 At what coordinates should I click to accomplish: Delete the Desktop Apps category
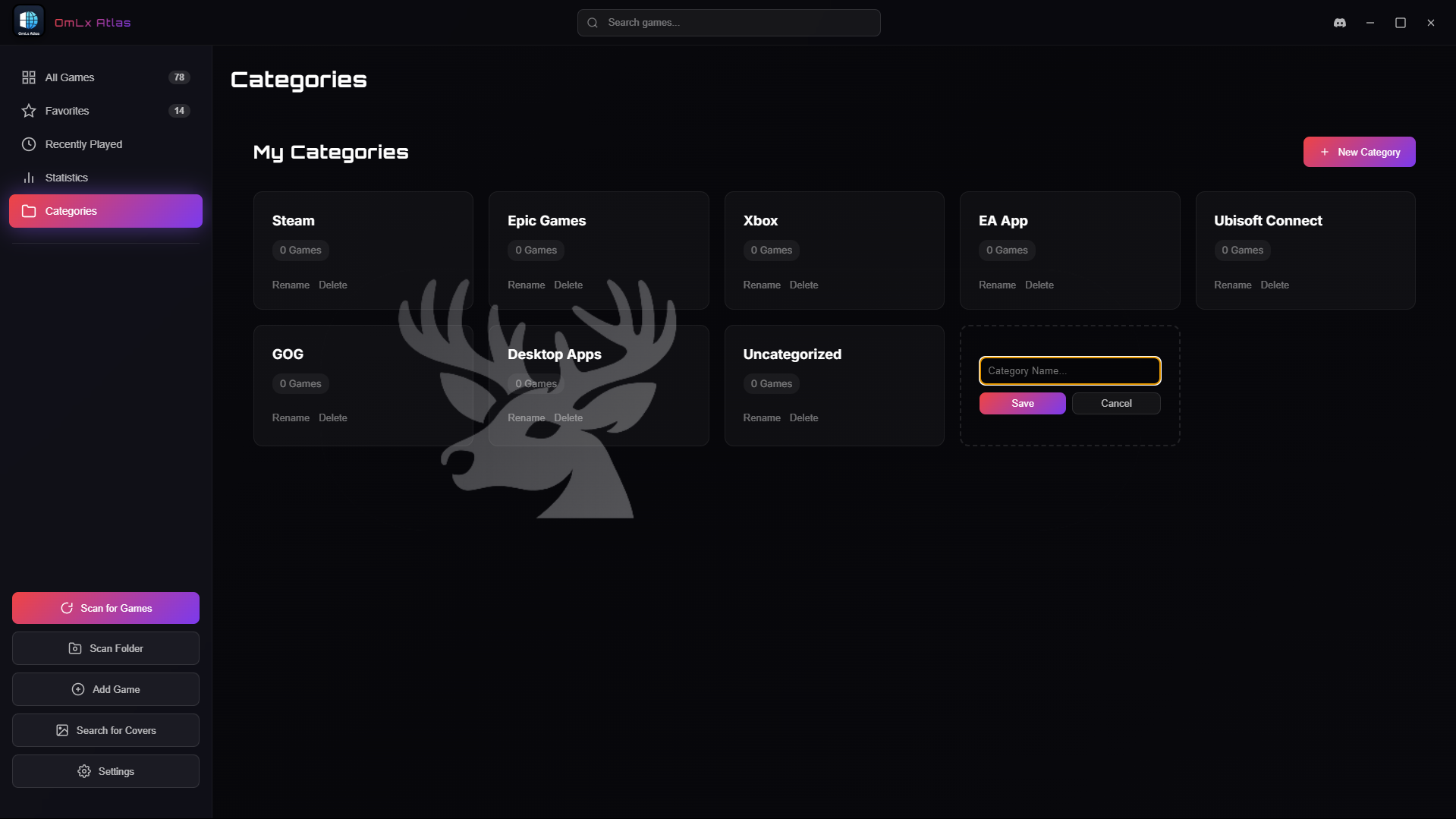click(x=568, y=417)
